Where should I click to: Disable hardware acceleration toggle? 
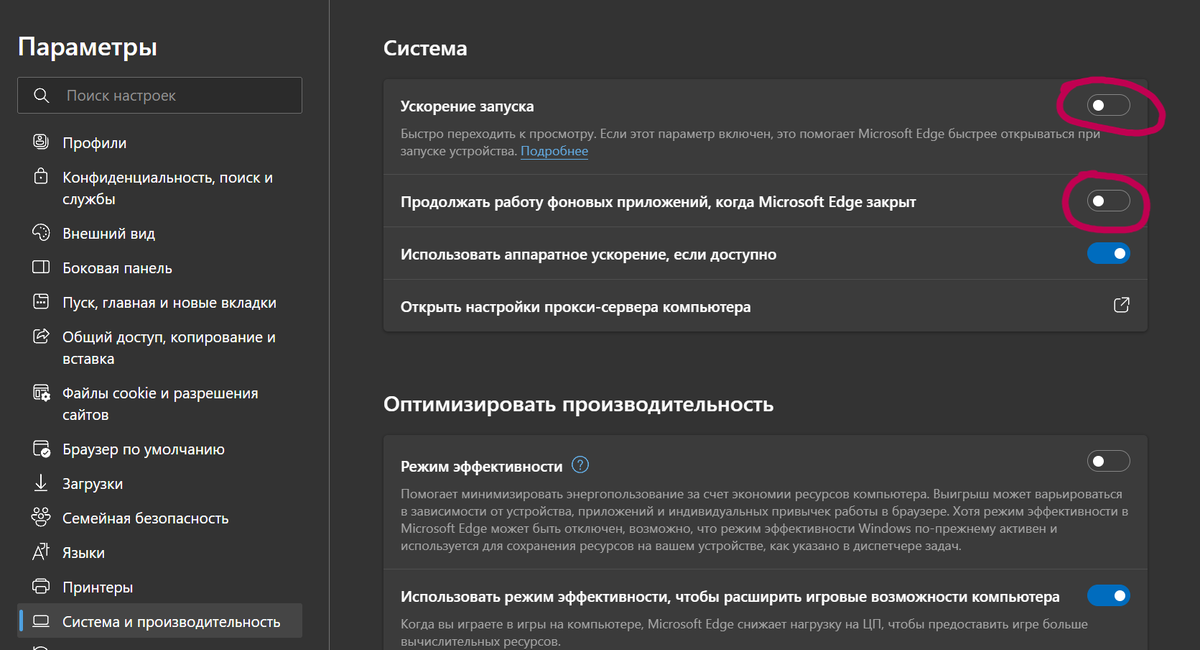click(1108, 253)
